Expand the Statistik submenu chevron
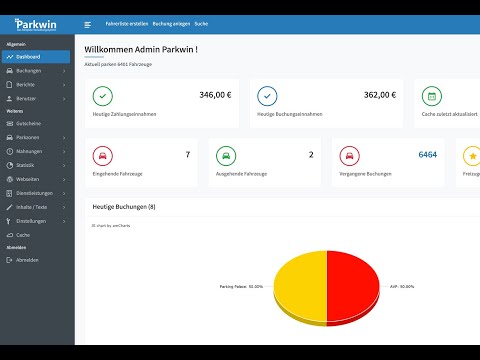 click(x=64, y=166)
